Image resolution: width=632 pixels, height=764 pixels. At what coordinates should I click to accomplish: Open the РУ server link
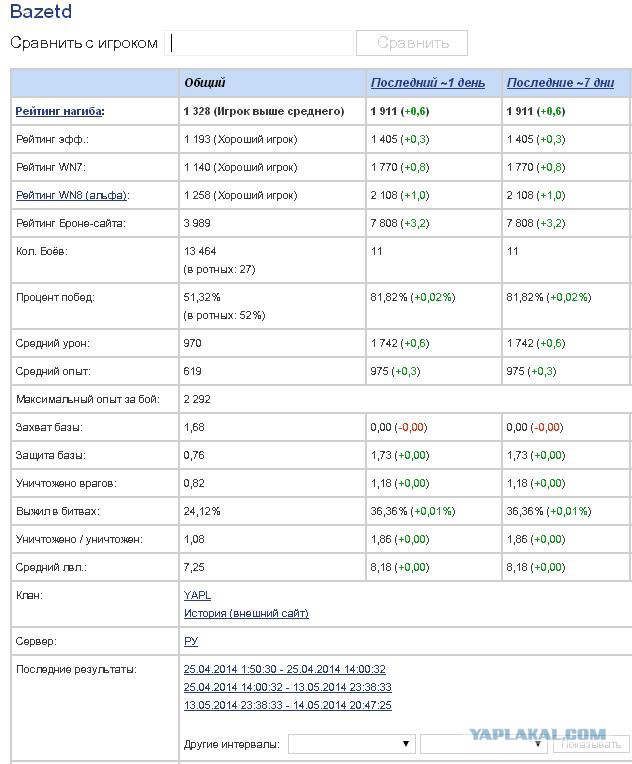pos(191,641)
